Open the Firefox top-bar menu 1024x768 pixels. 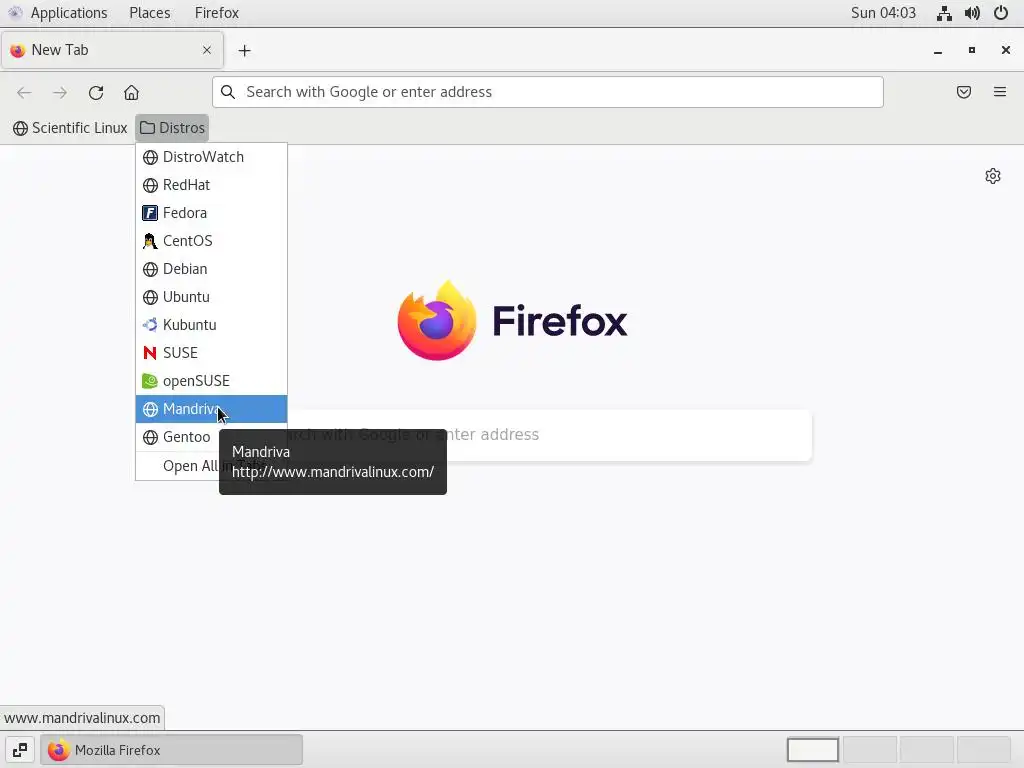click(217, 13)
